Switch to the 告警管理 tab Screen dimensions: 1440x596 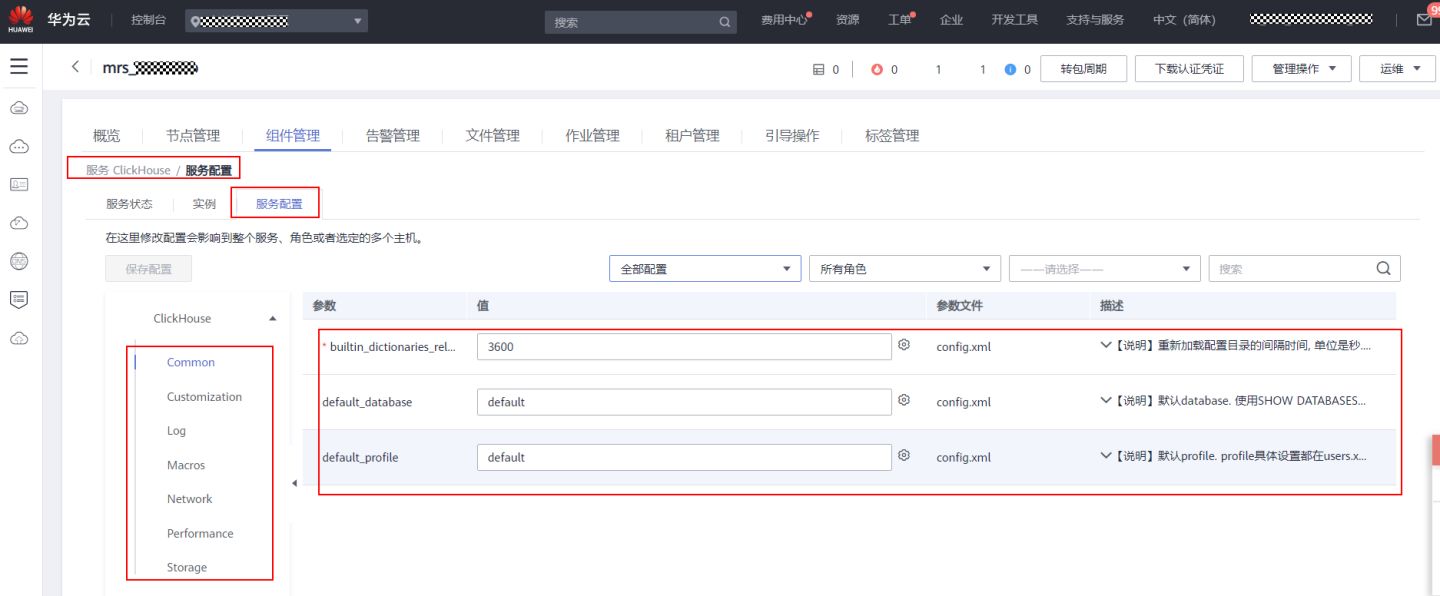(x=392, y=135)
